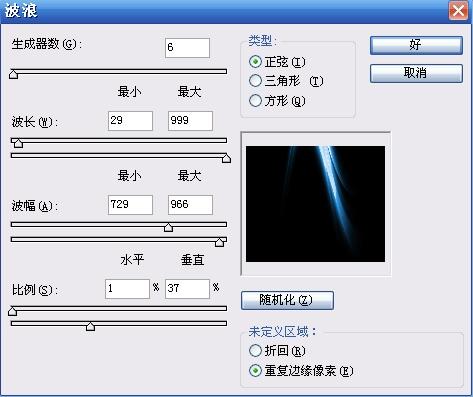Click the amplitude minimum slider handle

point(168,227)
